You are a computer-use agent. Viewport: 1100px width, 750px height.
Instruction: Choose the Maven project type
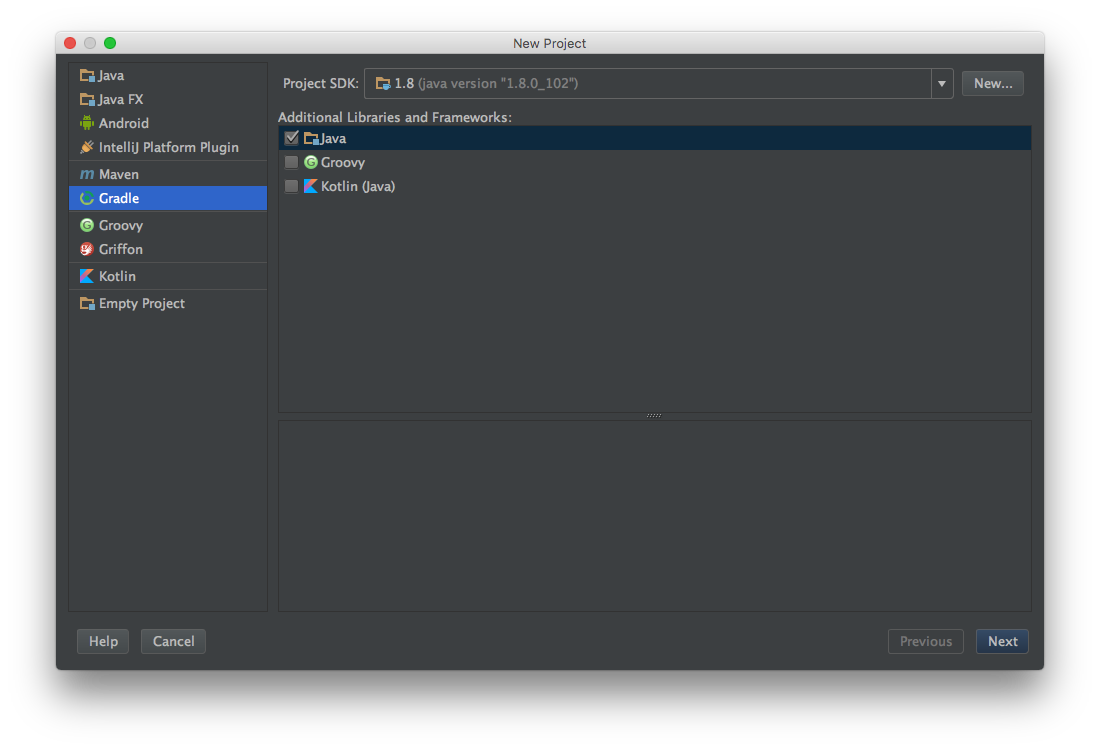[116, 174]
